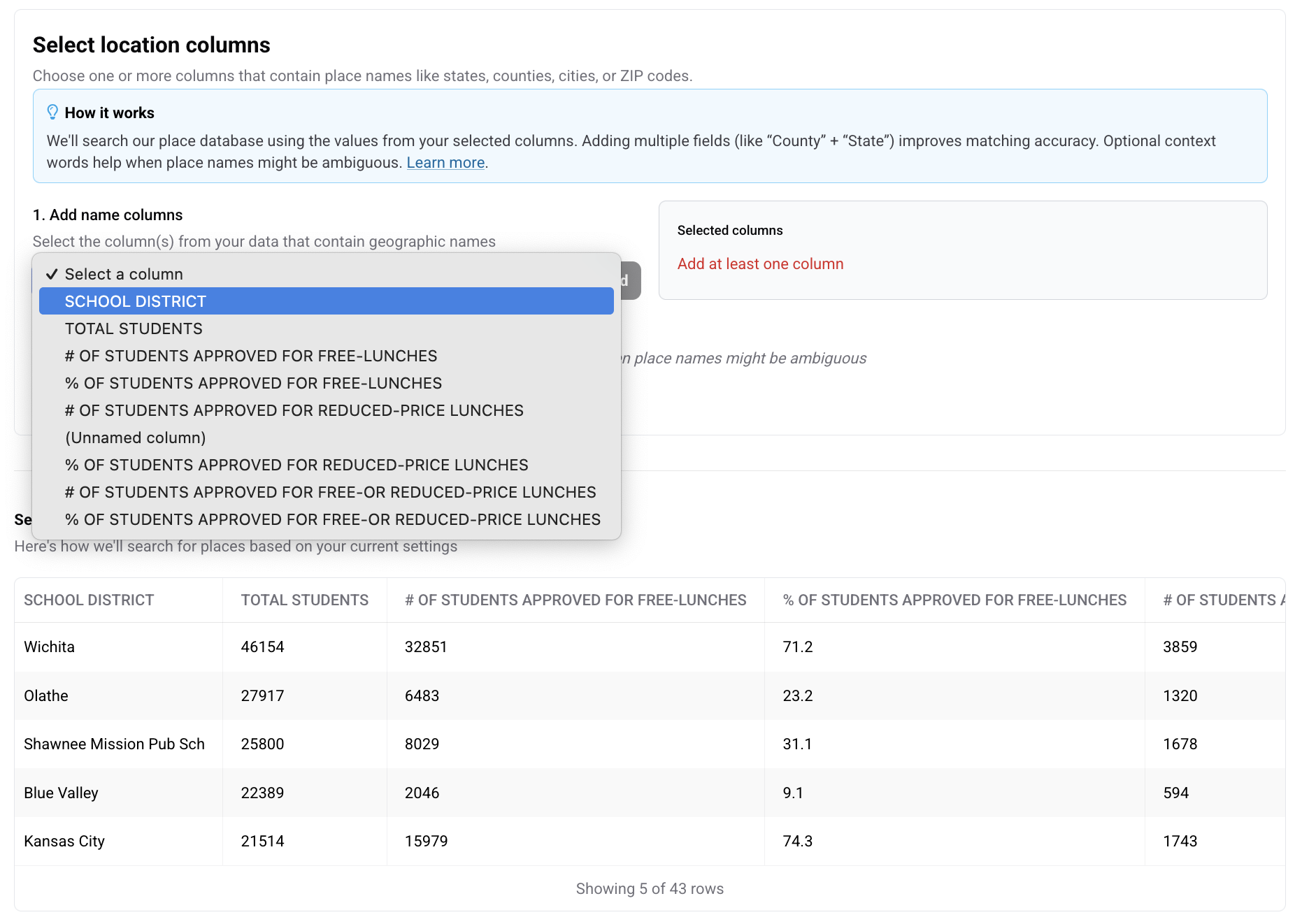This screenshot has height=924, width=1295.
Task: Select the Shawnee Mission Pub Sch row
Action: coord(114,744)
